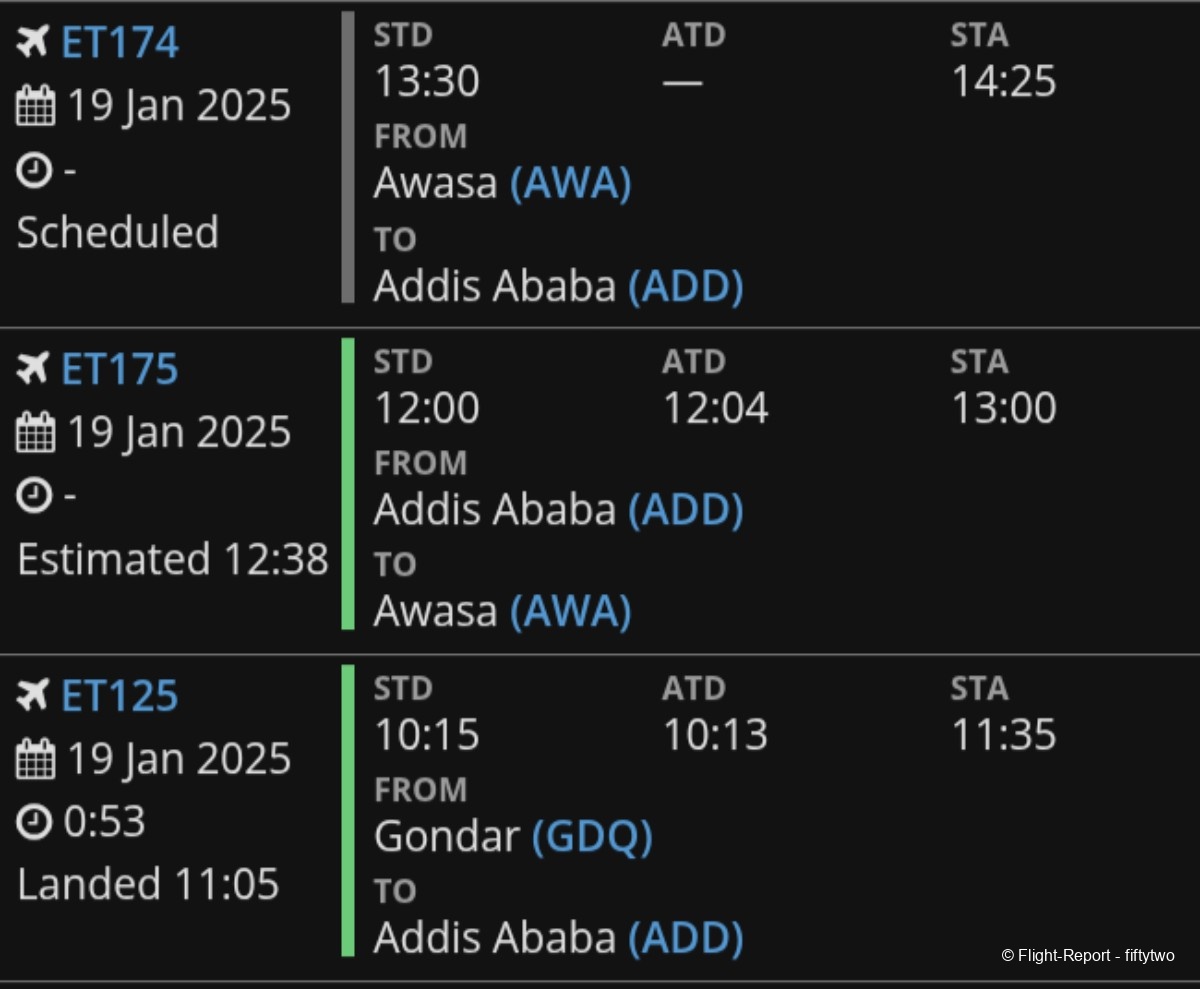Click the calendar icon in ET175 row
The width and height of the screenshot is (1200, 989).
[x=35, y=433]
